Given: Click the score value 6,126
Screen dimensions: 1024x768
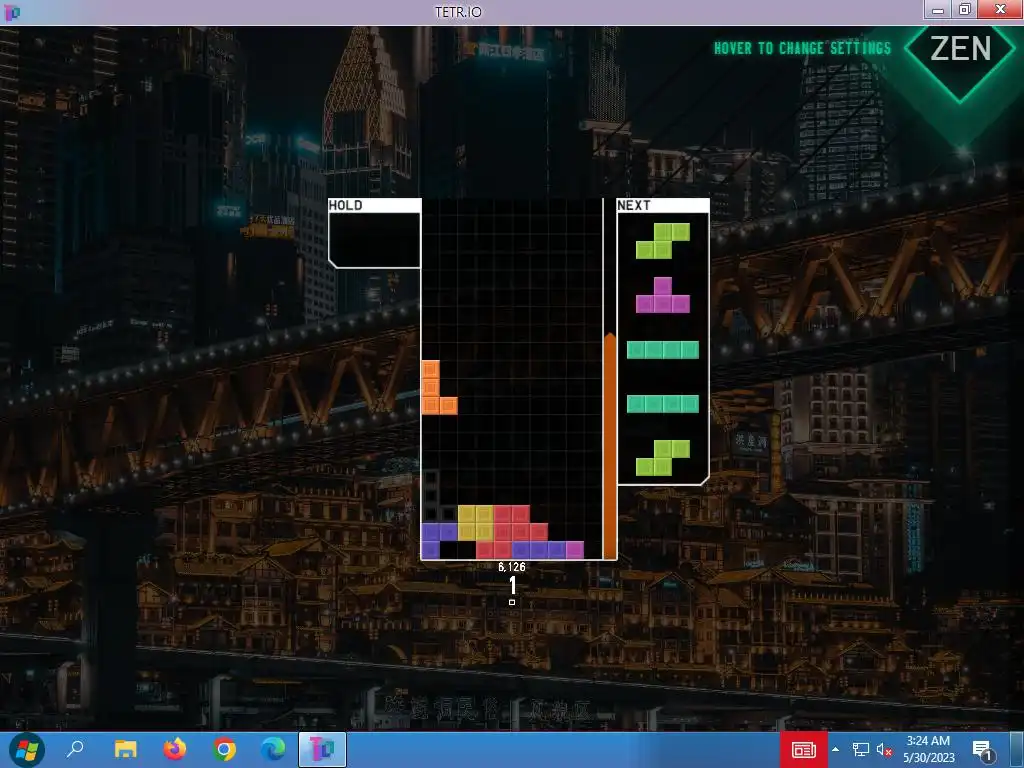Looking at the screenshot, I should pyautogui.click(x=511, y=567).
